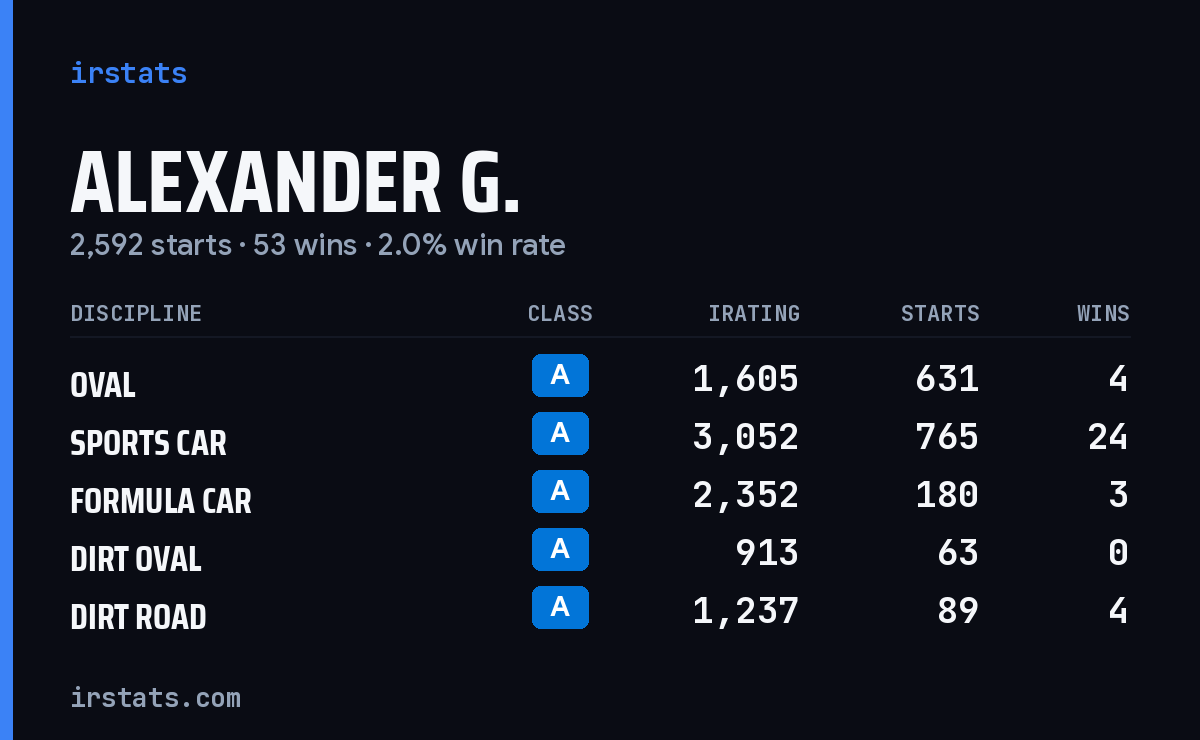
Task: Select the Dirt Oval discipline label
Action: 136,559
